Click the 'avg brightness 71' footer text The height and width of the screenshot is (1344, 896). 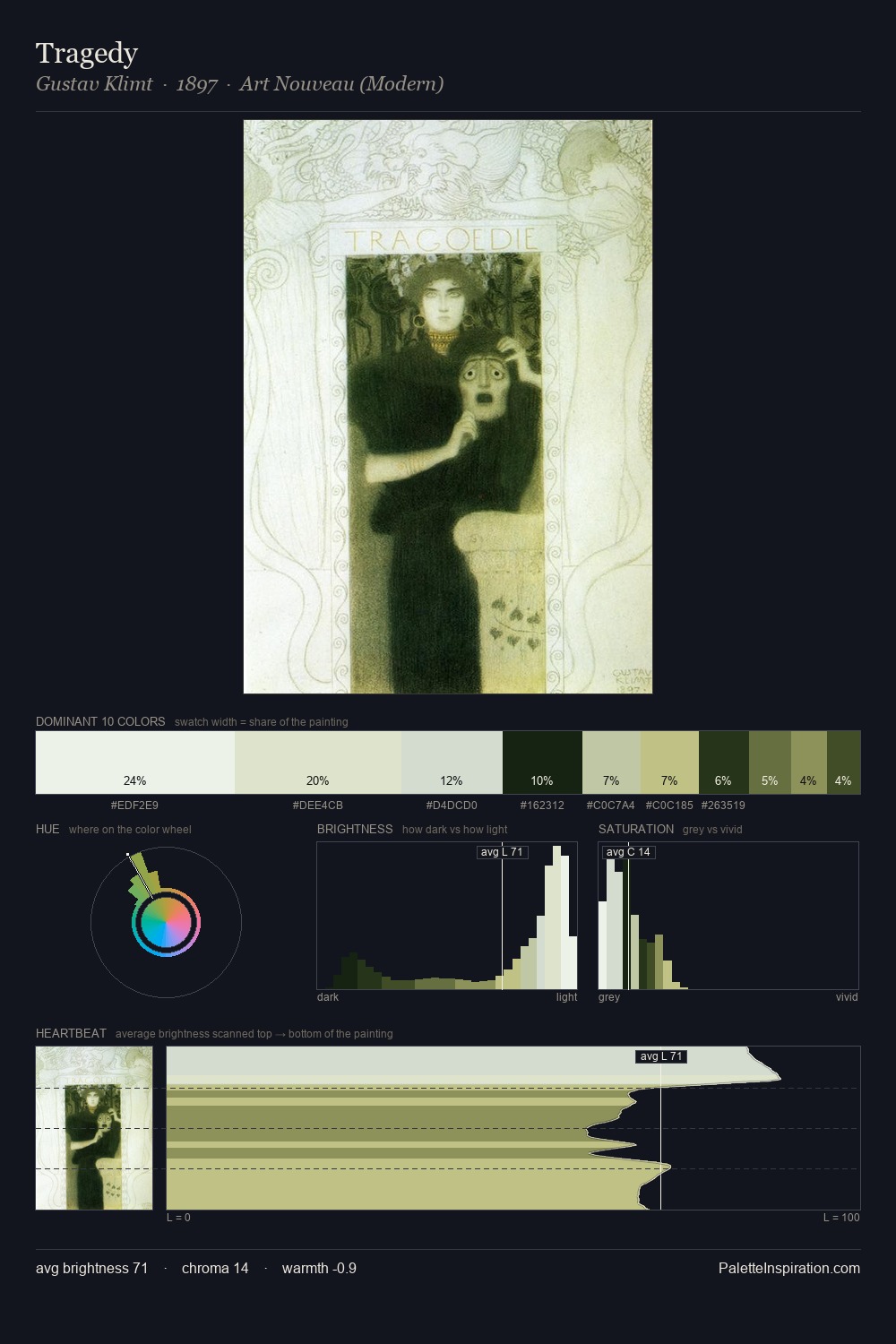[91, 1268]
